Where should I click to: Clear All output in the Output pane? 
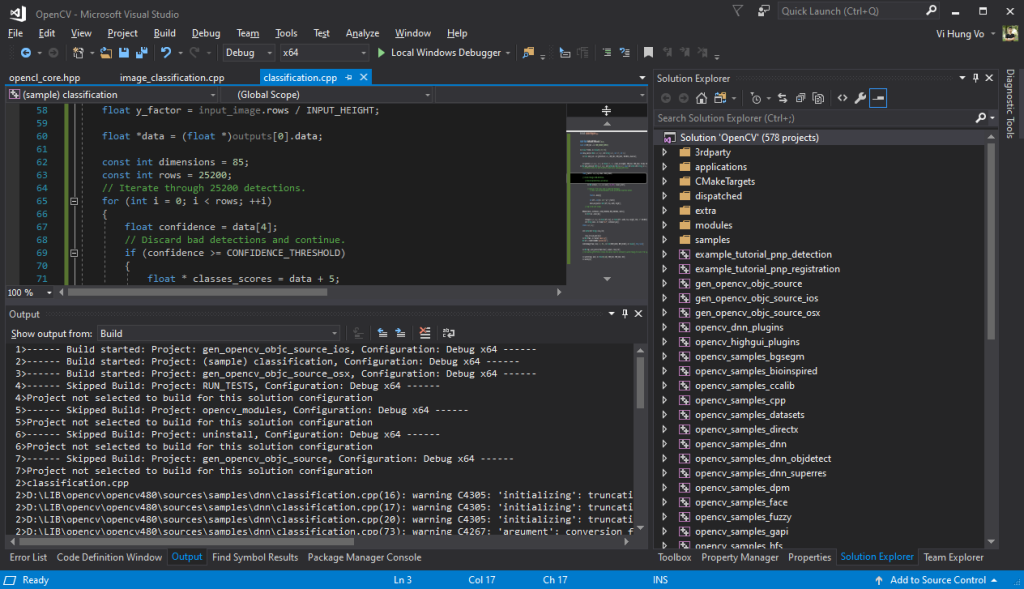(x=425, y=334)
